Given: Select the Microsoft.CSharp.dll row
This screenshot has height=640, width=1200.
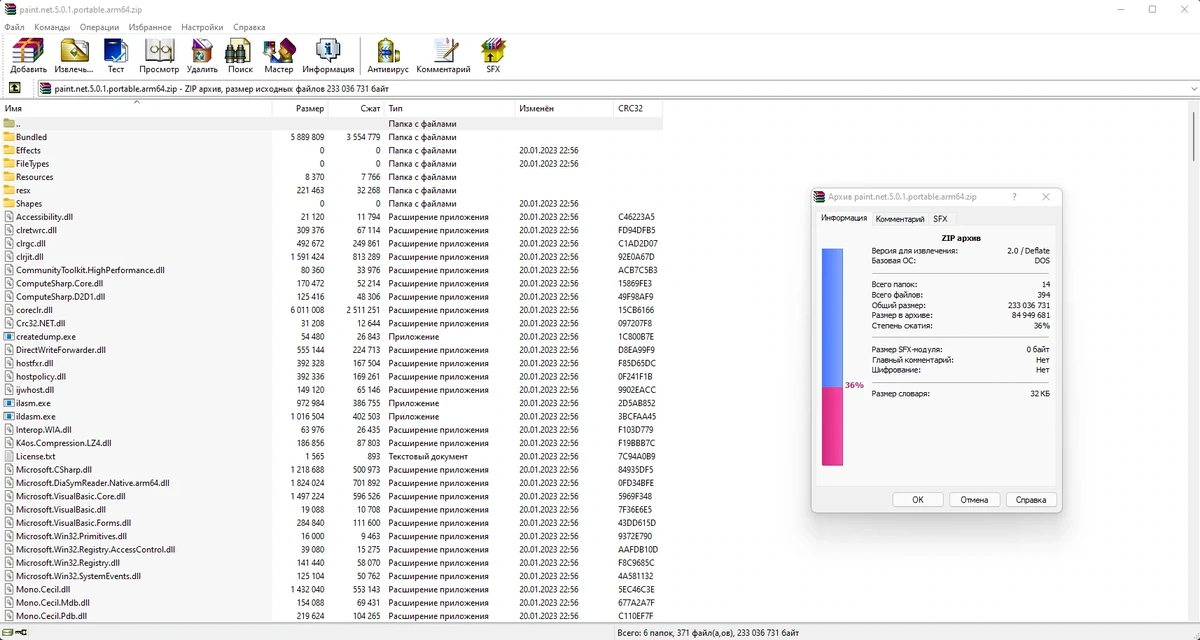Looking at the screenshot, I should tap(331, 469).
